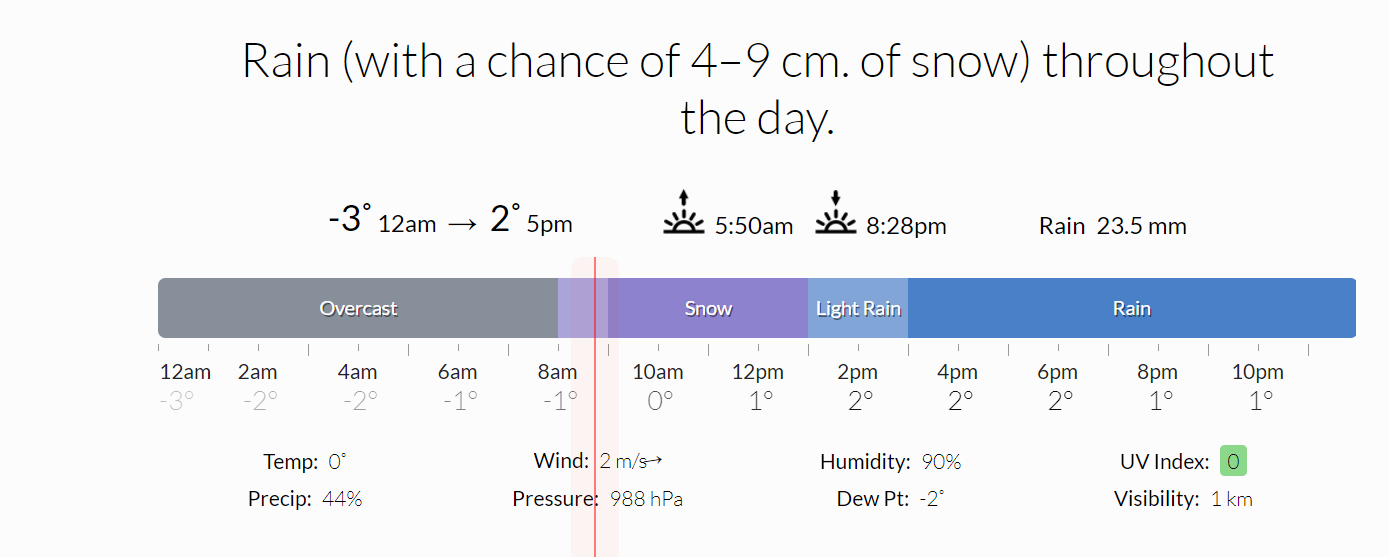
Task: Click the 5:50am sunrise time
Action: click(754, 226)
